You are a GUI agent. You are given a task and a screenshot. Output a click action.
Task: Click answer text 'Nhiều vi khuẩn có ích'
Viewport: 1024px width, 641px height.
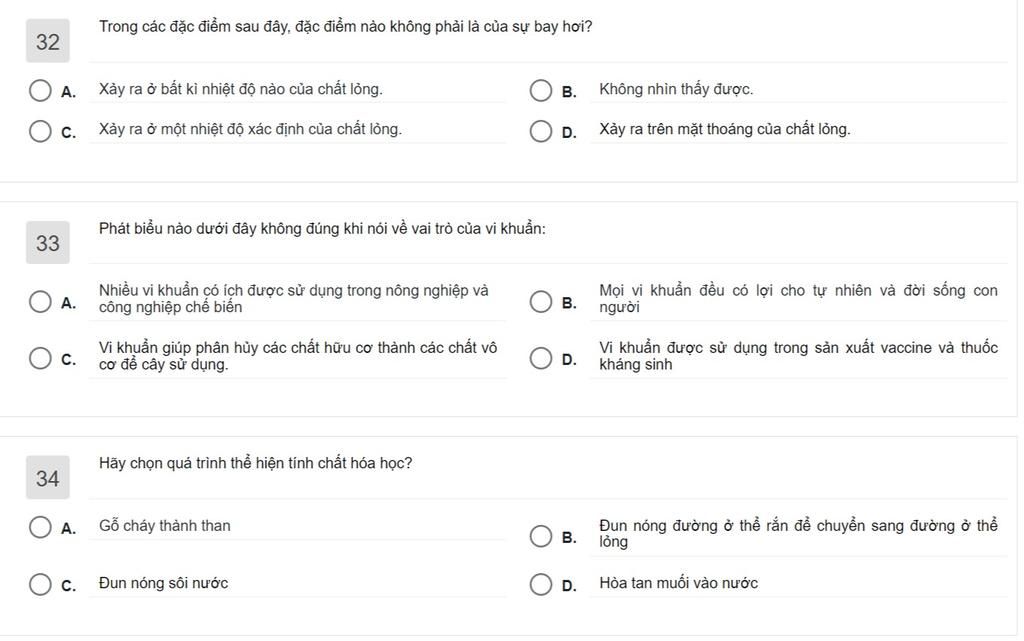tap(294, 298)
